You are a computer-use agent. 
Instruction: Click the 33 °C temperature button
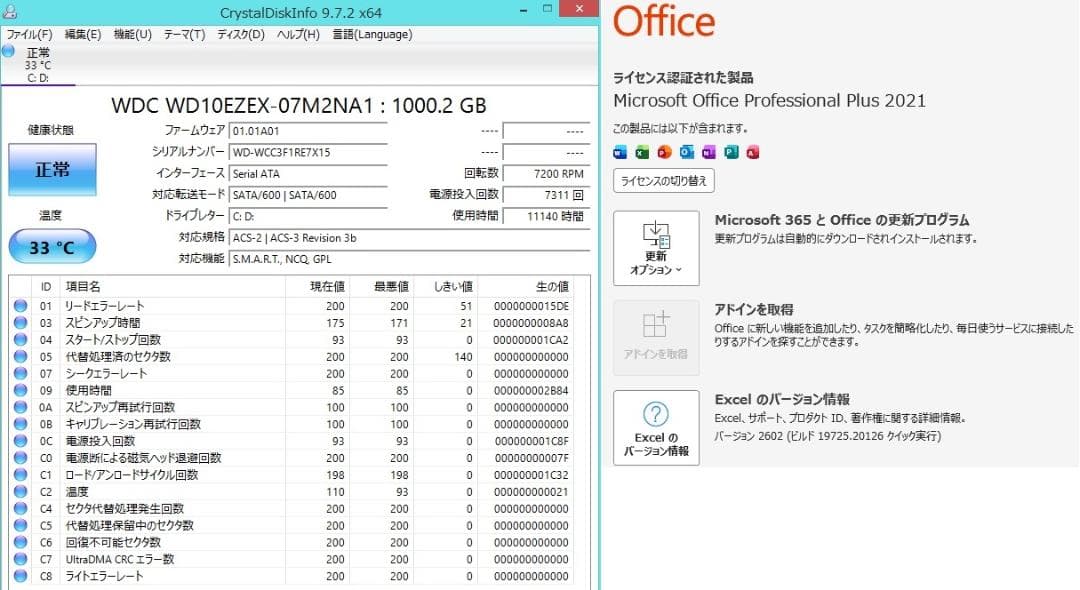pos(52,247)
